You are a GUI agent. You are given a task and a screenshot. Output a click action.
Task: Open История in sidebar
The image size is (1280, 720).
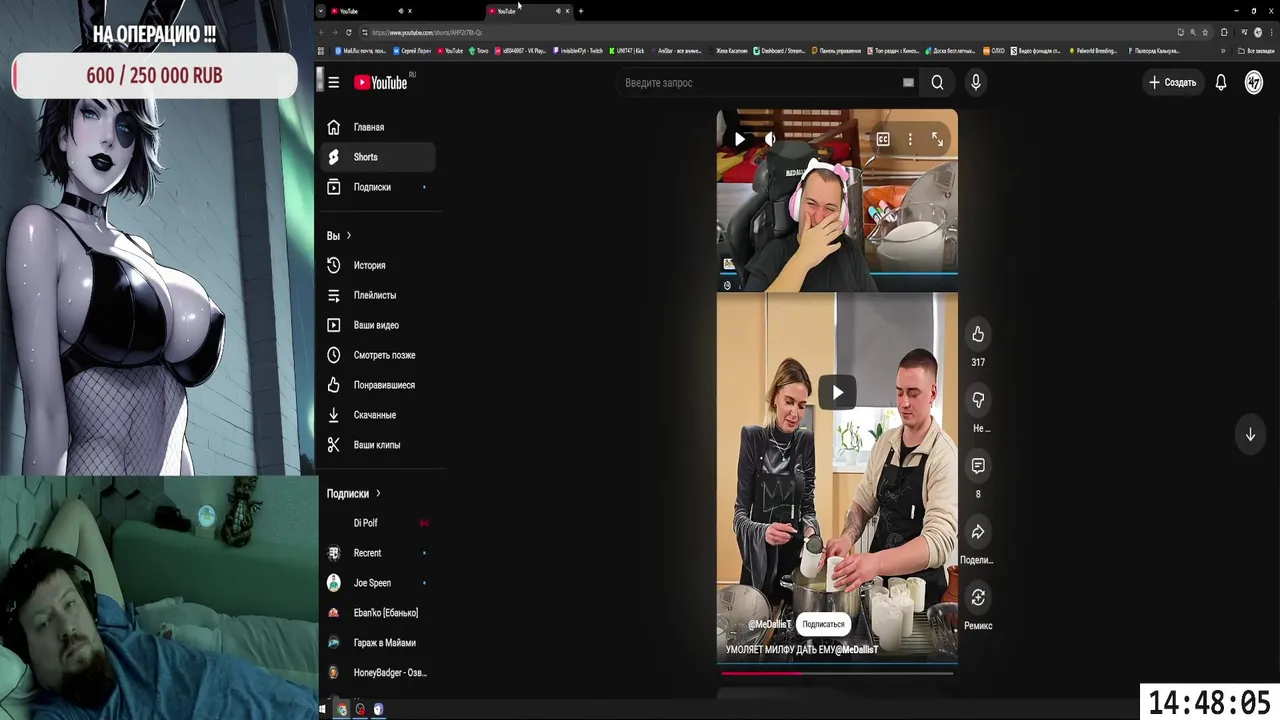[x=378, y=265]
